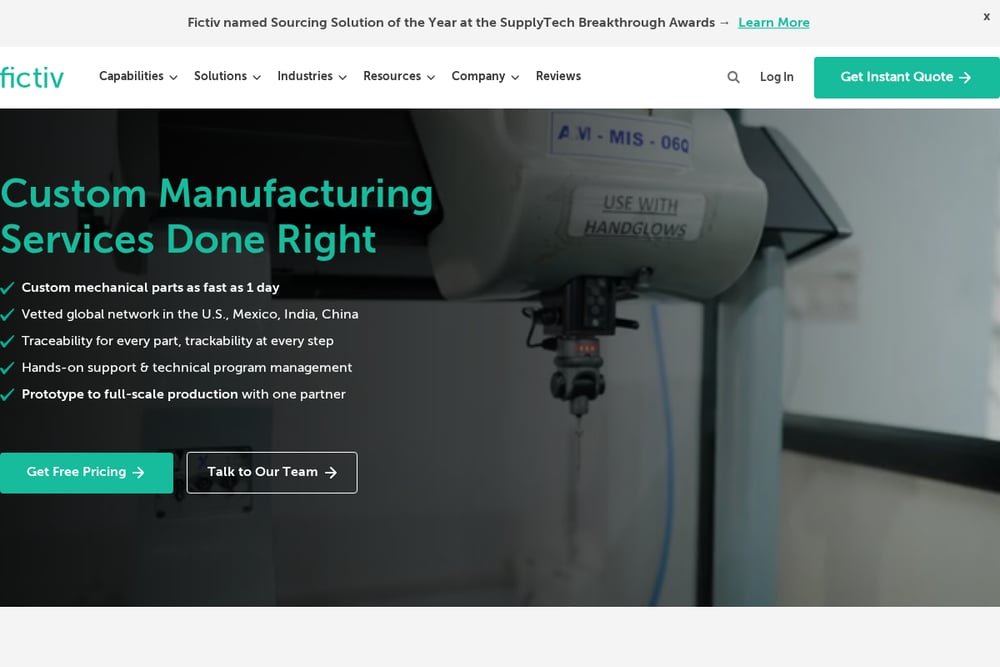1000x667 pixels.
Task: Click Talk to Our Team button
Action: coord(272,473)
